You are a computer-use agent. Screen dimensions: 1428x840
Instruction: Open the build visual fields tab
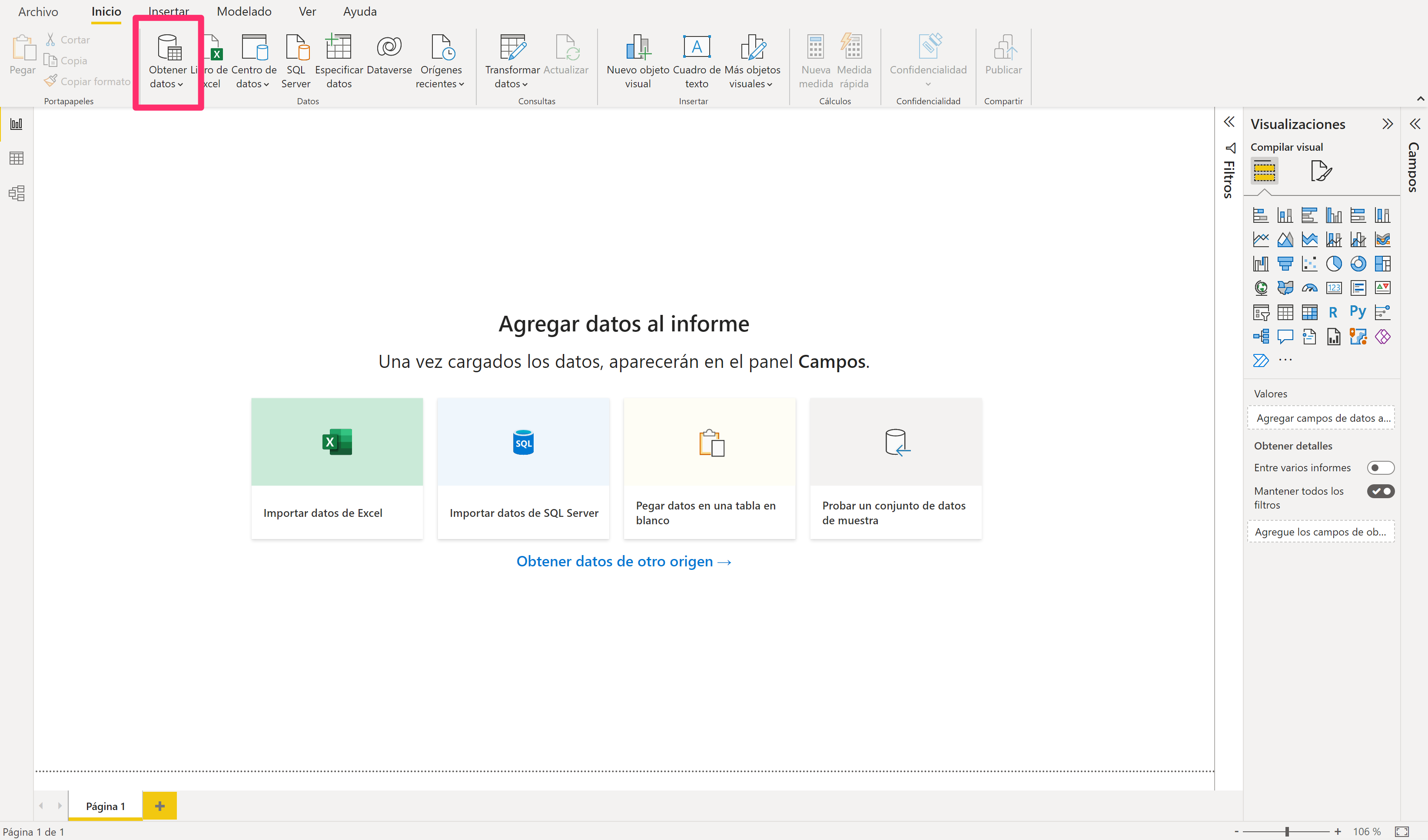pyautogui.click(x=1264, y=171)
